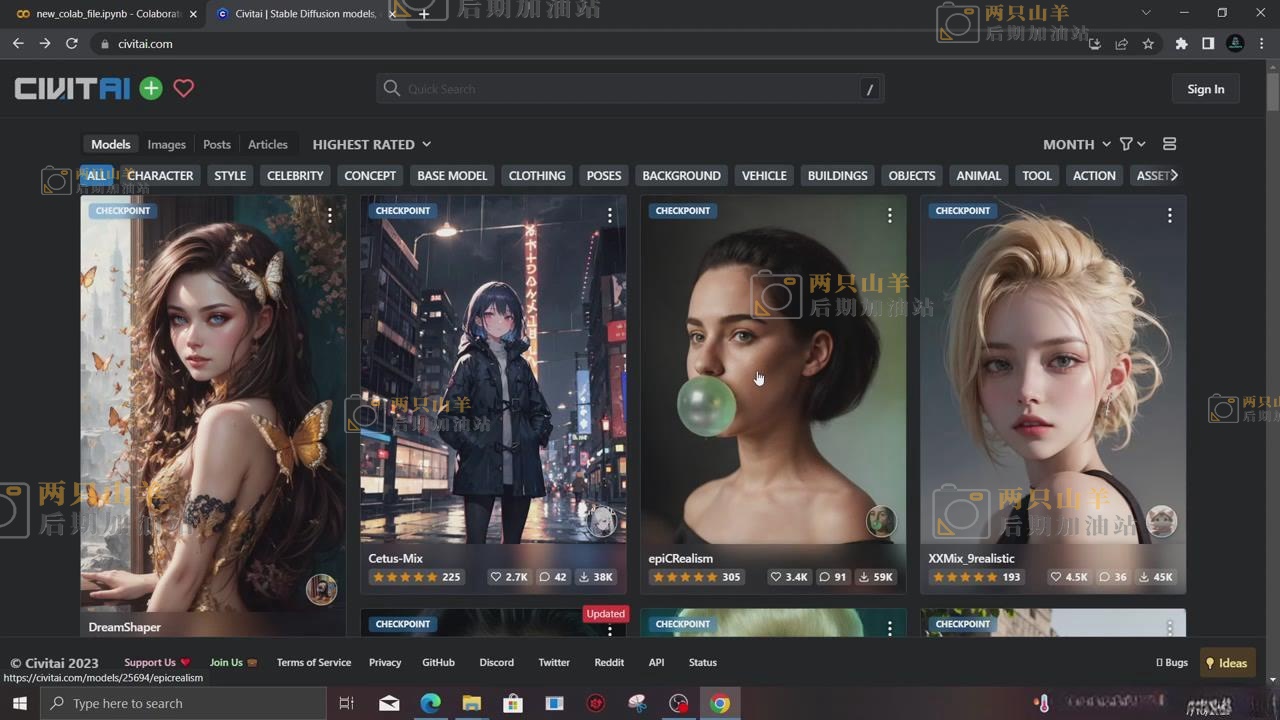Switch to the Images tab
This screenshot has width=1280, height=720.
point(166,144)
